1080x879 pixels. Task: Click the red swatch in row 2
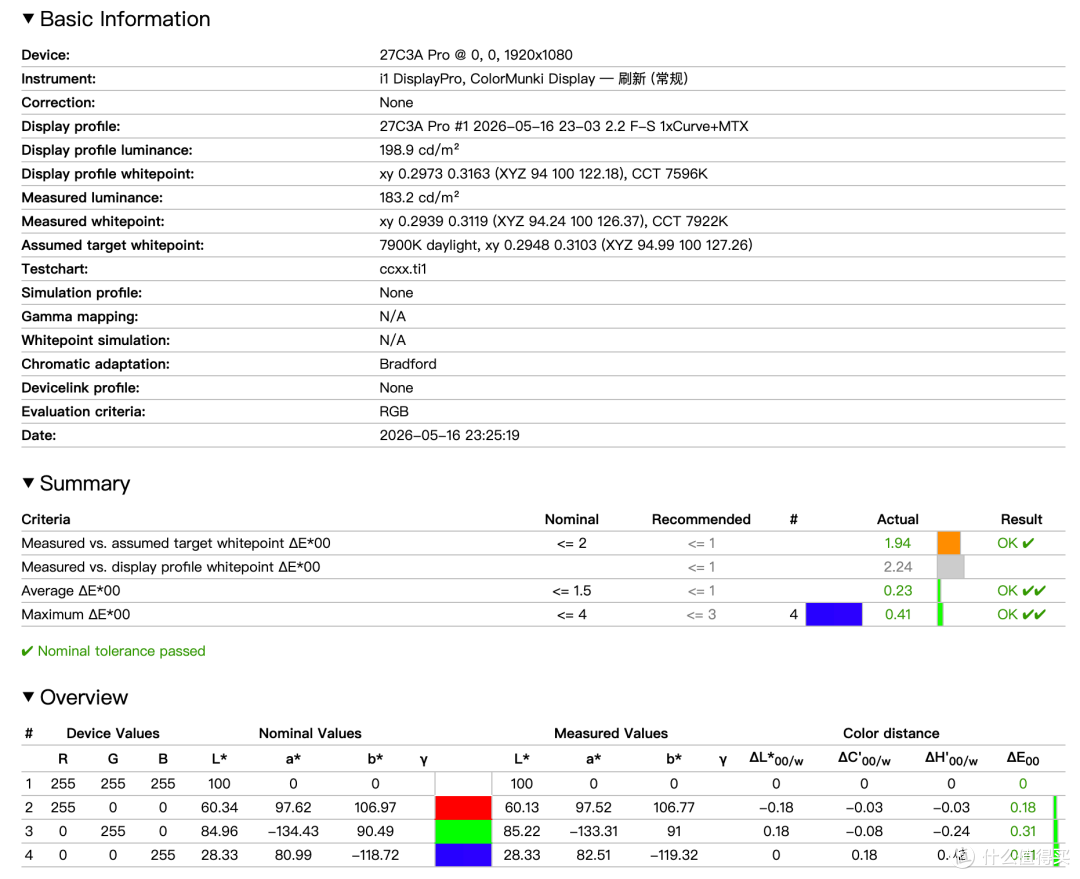(463, 807)
